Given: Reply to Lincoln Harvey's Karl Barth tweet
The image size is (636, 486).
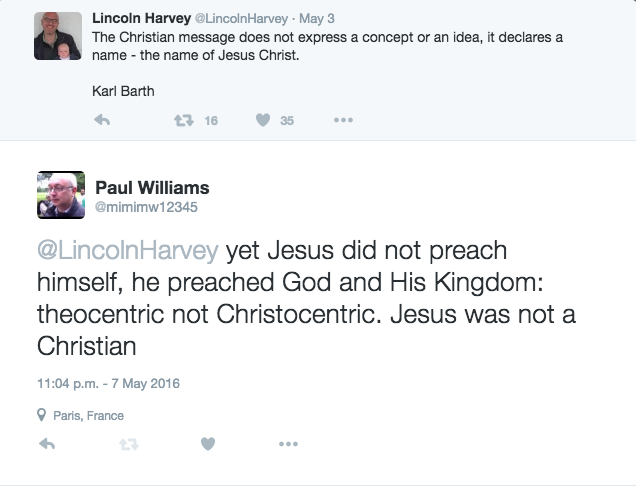Looking at the screenshot, I should (101, 120).
